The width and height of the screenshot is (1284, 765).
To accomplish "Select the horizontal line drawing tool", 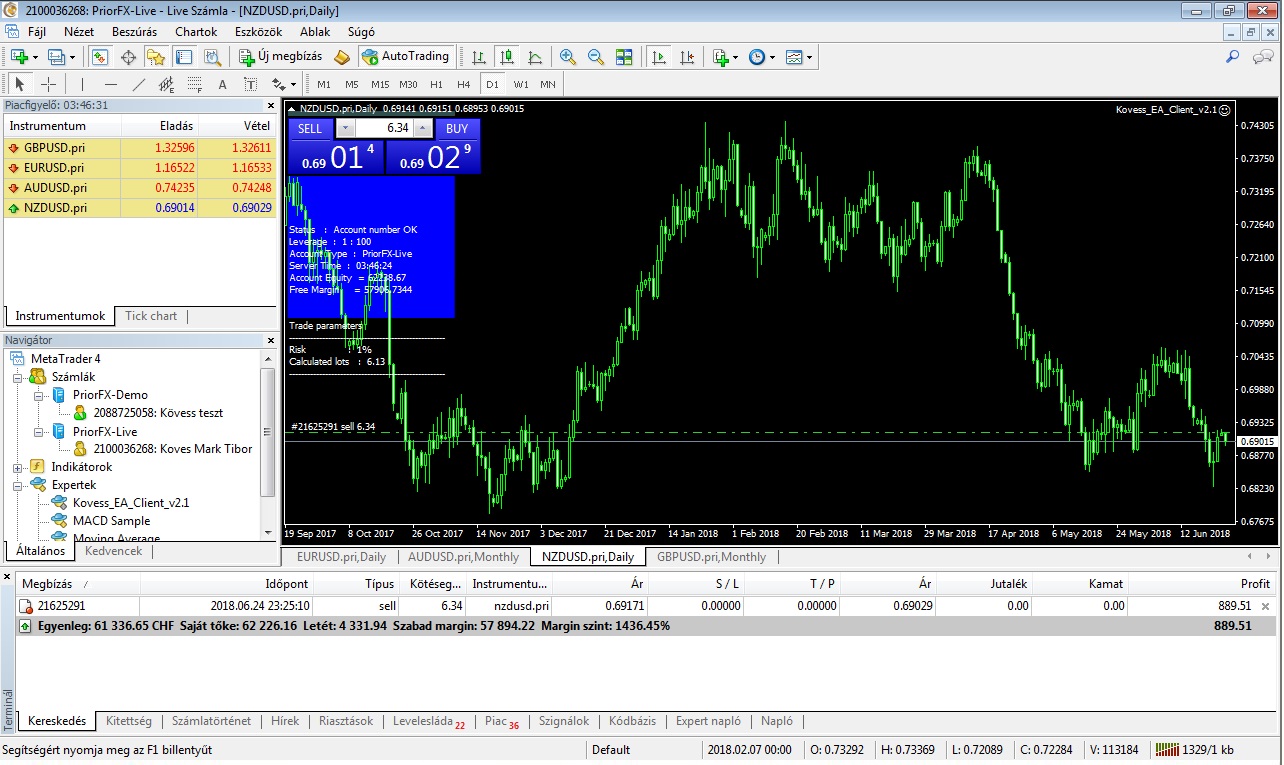I will pyautogui.click(x=110, y=84).
